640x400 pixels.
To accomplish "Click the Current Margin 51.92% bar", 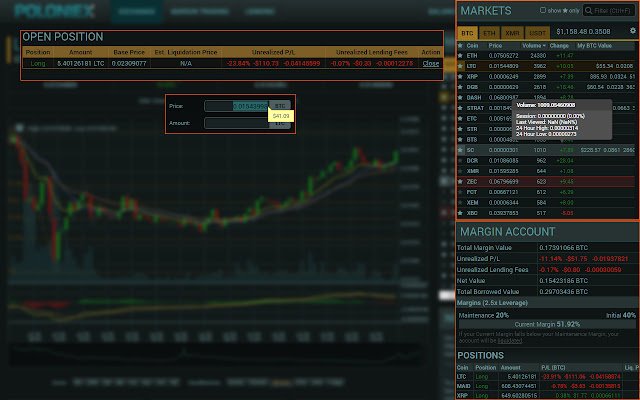I will click(547, 324).
